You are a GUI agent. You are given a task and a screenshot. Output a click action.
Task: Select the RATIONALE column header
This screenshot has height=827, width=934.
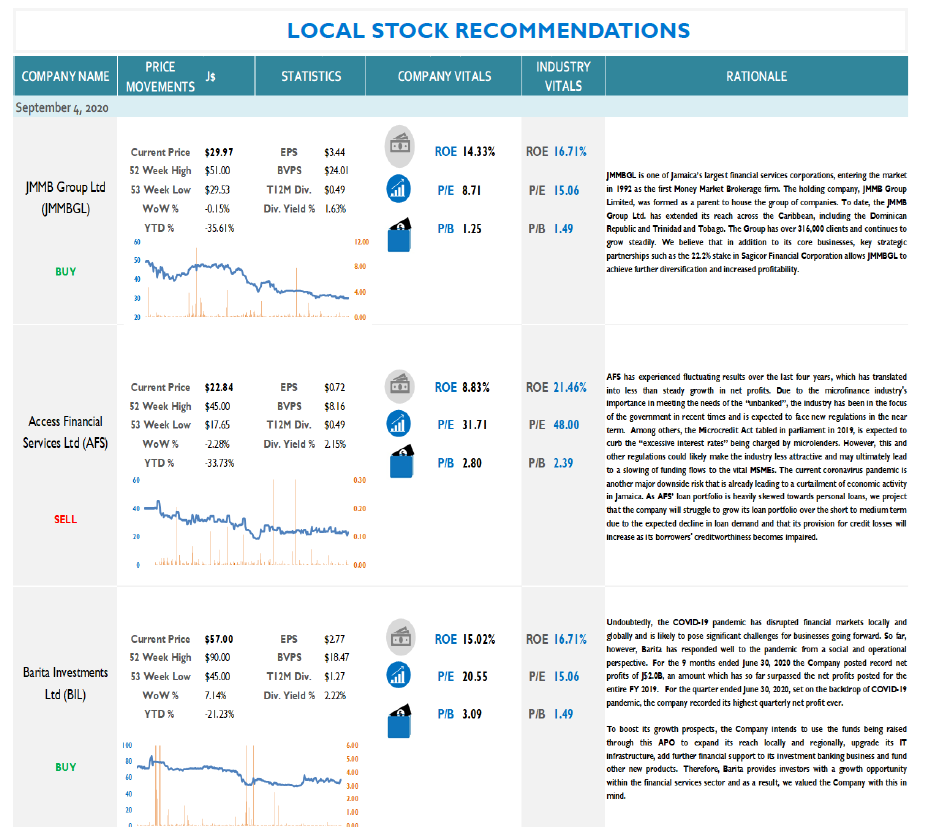coord(756,76)
